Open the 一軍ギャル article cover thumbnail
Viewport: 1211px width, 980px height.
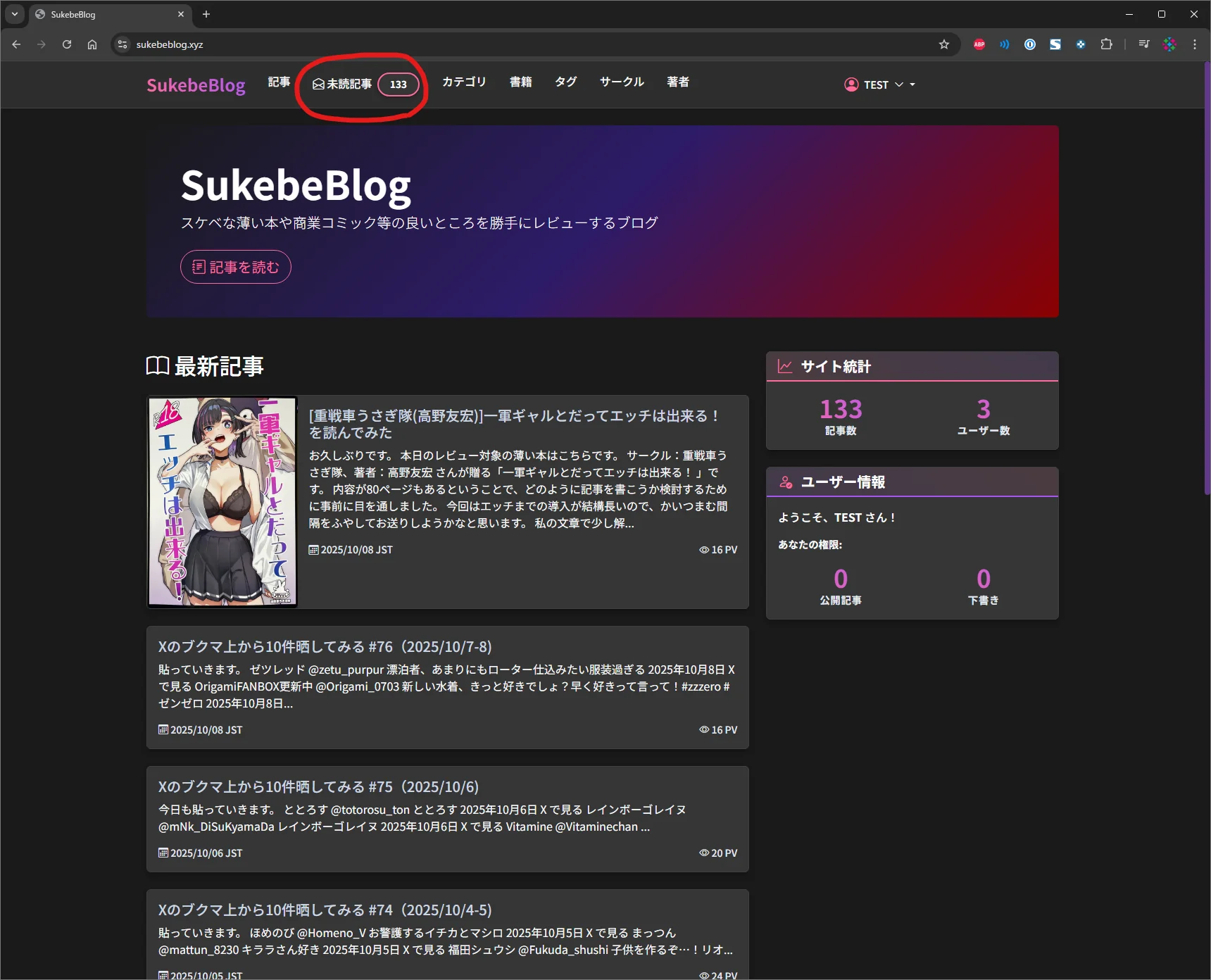(x=222, y=501)
